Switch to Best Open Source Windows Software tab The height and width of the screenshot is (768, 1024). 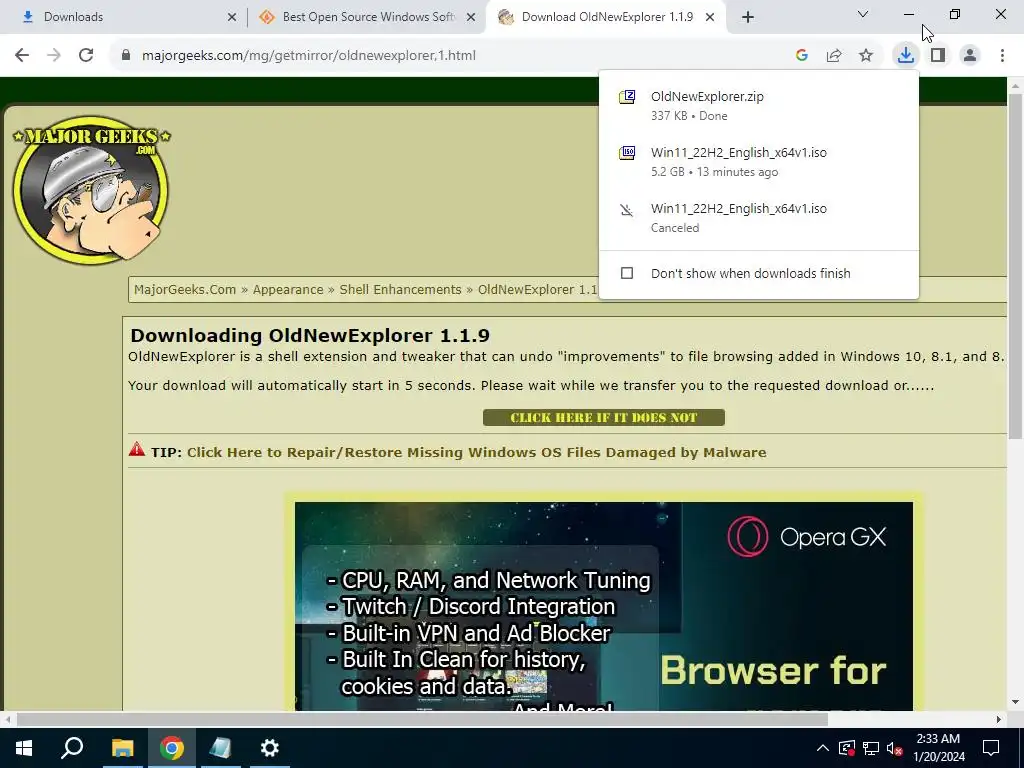click(366, 17)
